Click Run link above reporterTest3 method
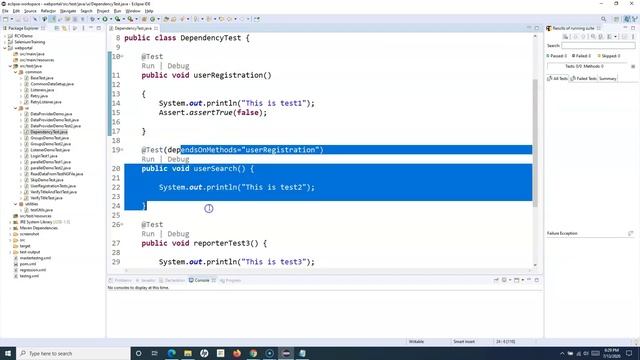Viewport: 640px width, 360px height. point(148,234)
